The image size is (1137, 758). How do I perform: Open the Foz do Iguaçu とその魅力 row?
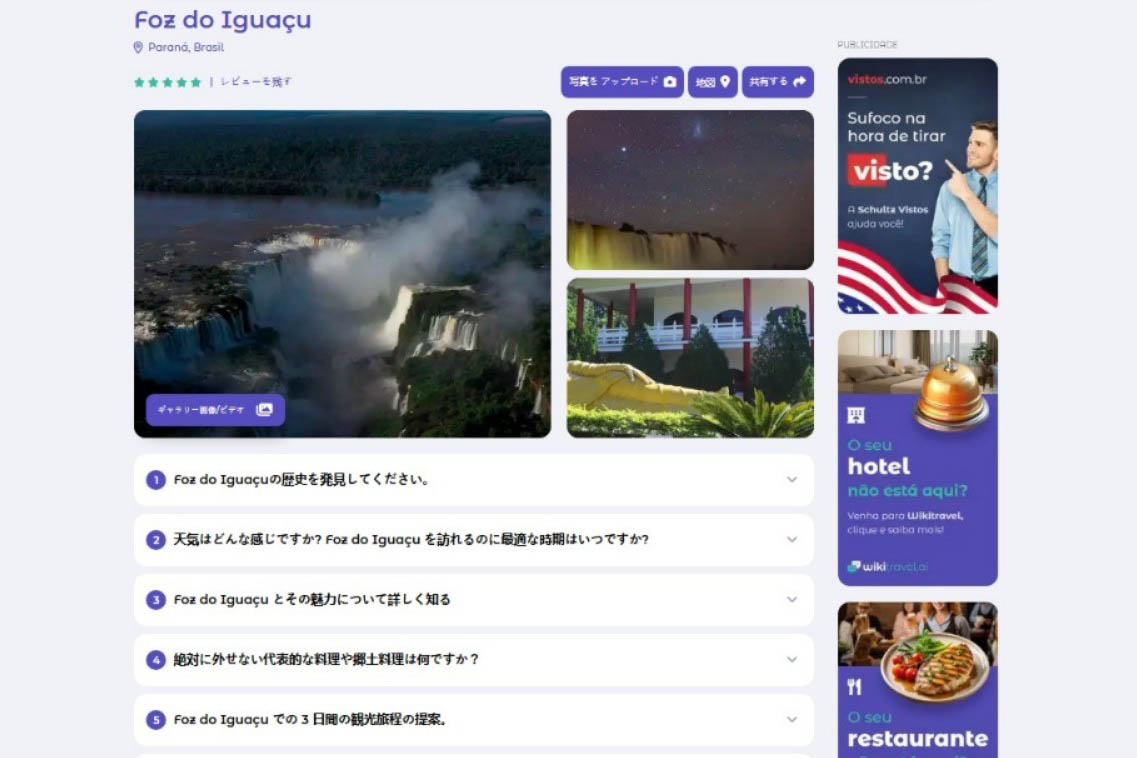click(474, 600)
